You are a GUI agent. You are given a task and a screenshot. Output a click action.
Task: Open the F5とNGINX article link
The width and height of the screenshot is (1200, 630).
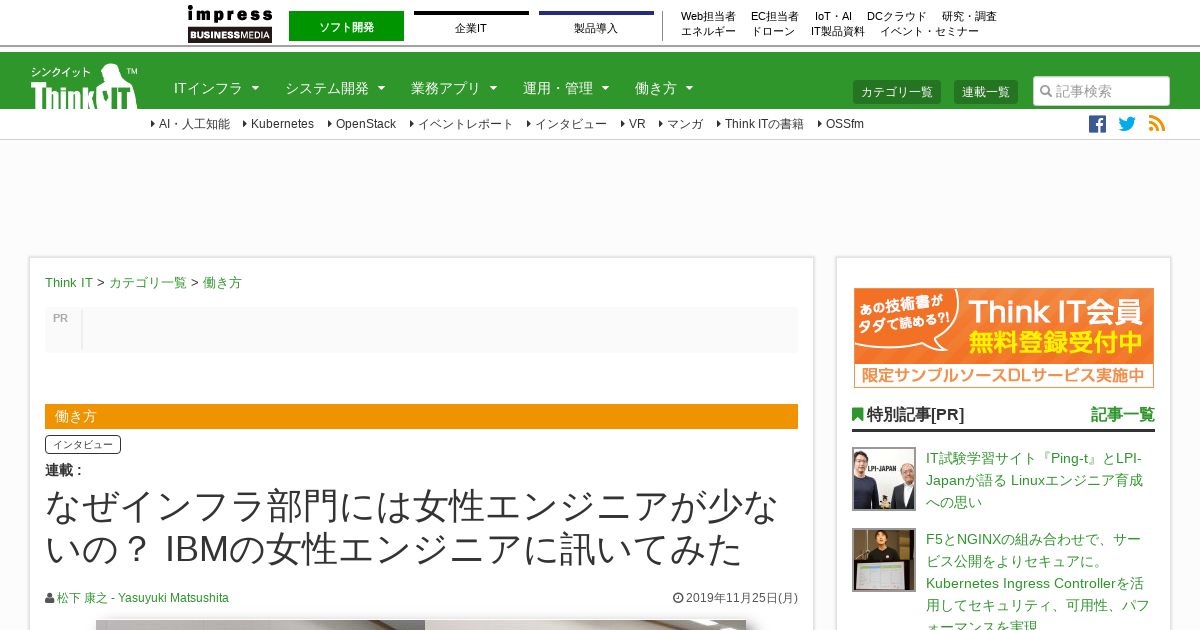pos(1038,583)
